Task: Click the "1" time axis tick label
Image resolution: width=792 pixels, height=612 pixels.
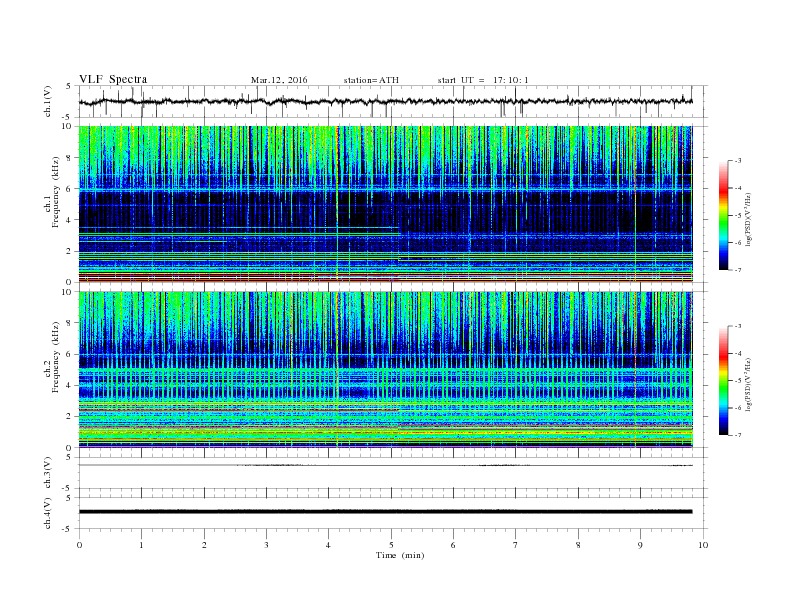Action: tap(141, 545)
